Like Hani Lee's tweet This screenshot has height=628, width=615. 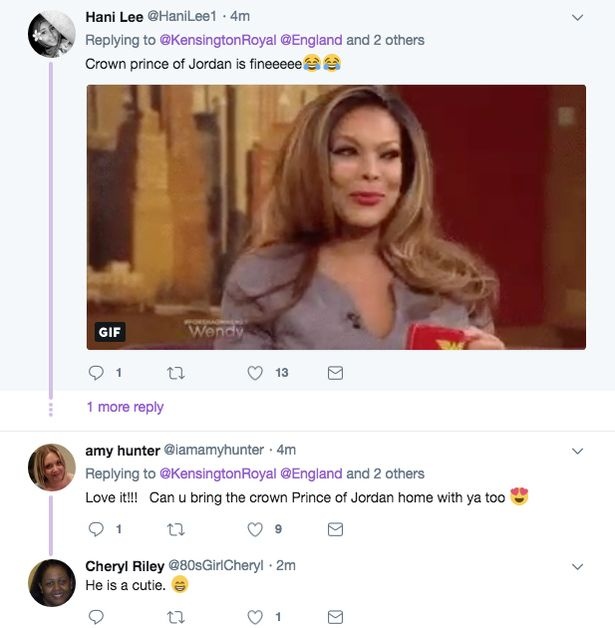pyautogui.click(x=255, y=373)
